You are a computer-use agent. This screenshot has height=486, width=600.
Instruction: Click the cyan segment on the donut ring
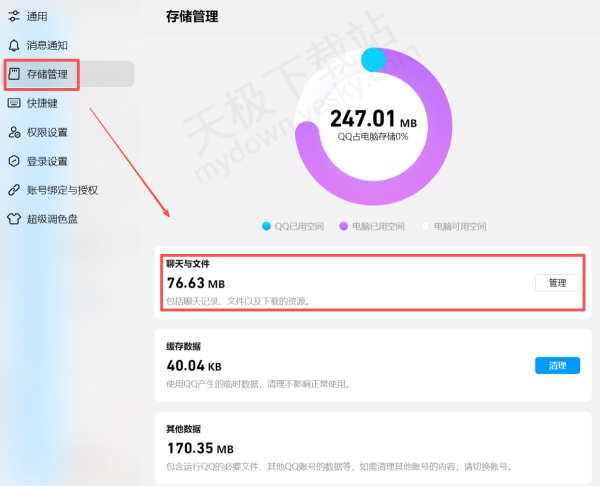point(372,60)
